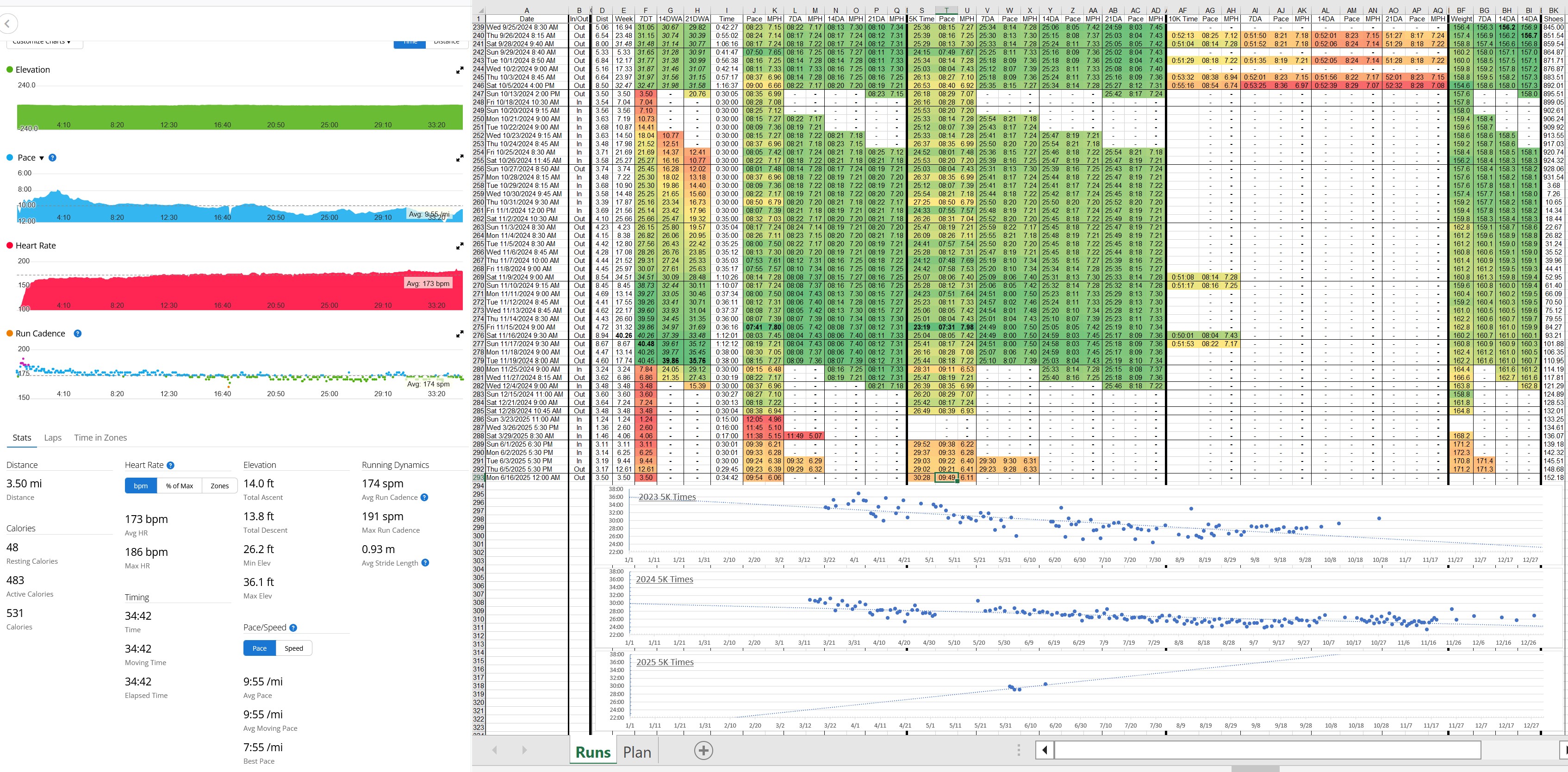Open help icon beside Heart Rate stats heading
This screenshot has height=772, width=1568.
[x=170, y=465]
